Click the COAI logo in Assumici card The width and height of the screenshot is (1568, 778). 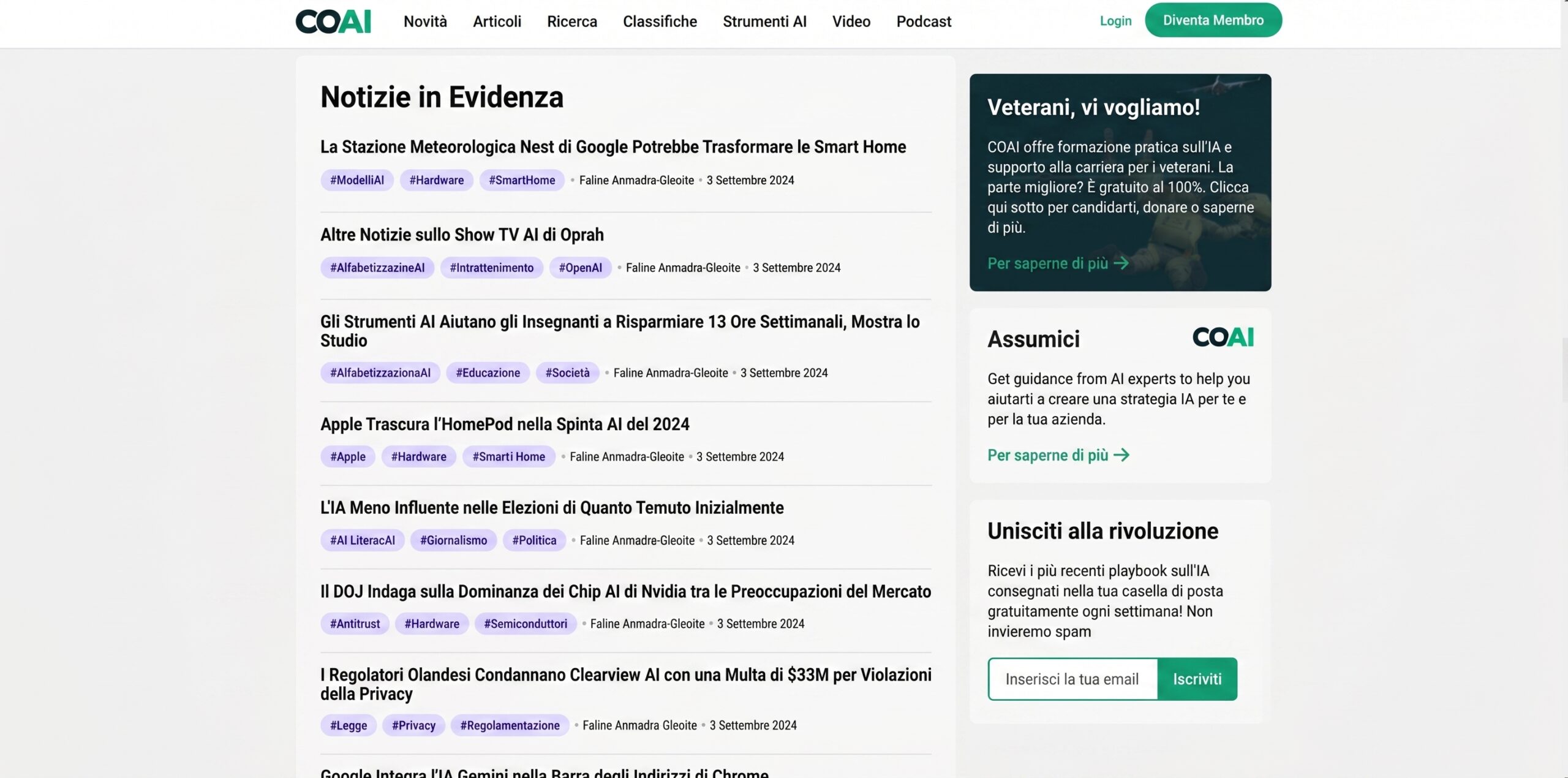[1223, 337]
